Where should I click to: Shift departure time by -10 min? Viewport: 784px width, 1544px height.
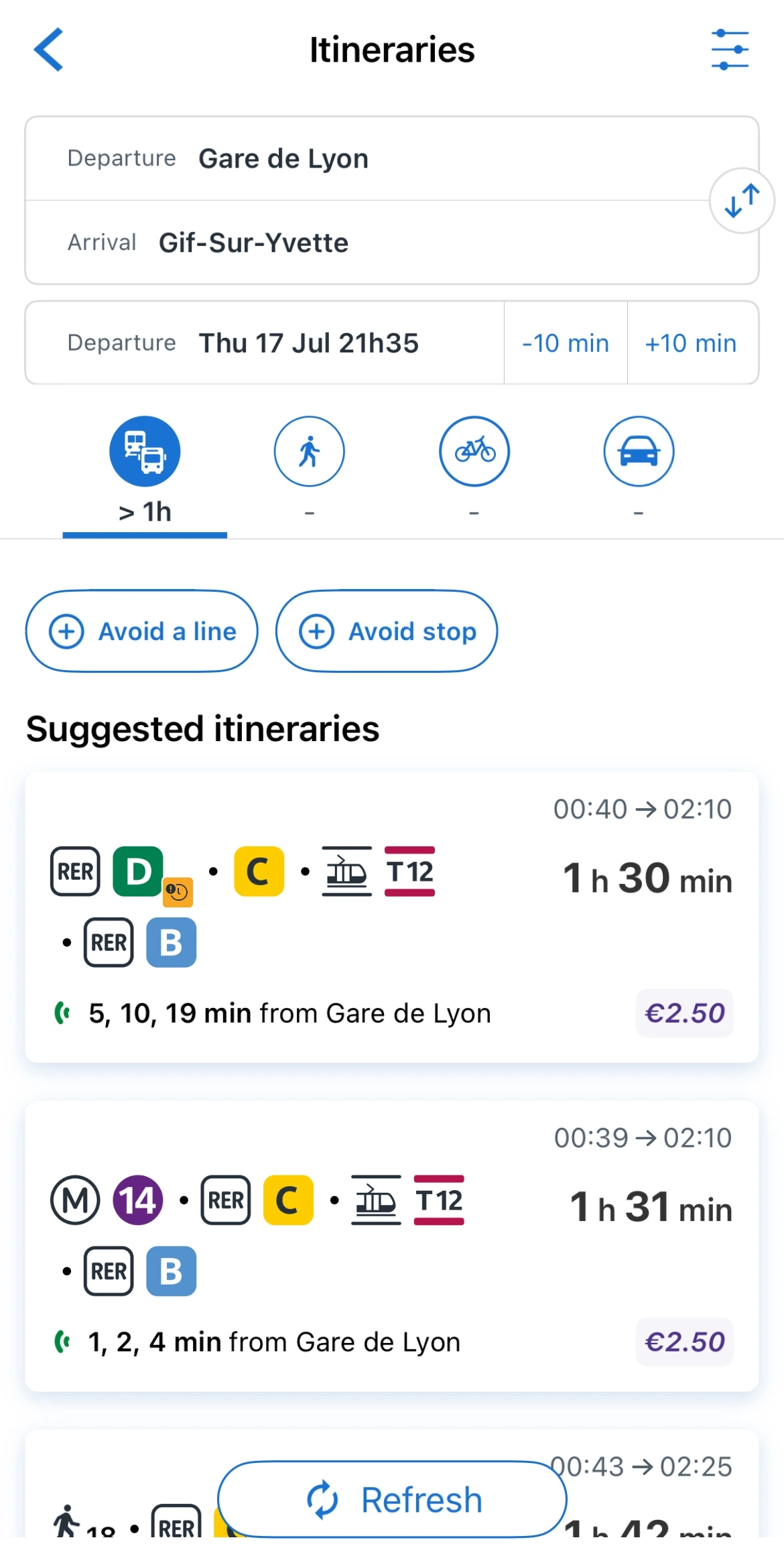(566, 342)
